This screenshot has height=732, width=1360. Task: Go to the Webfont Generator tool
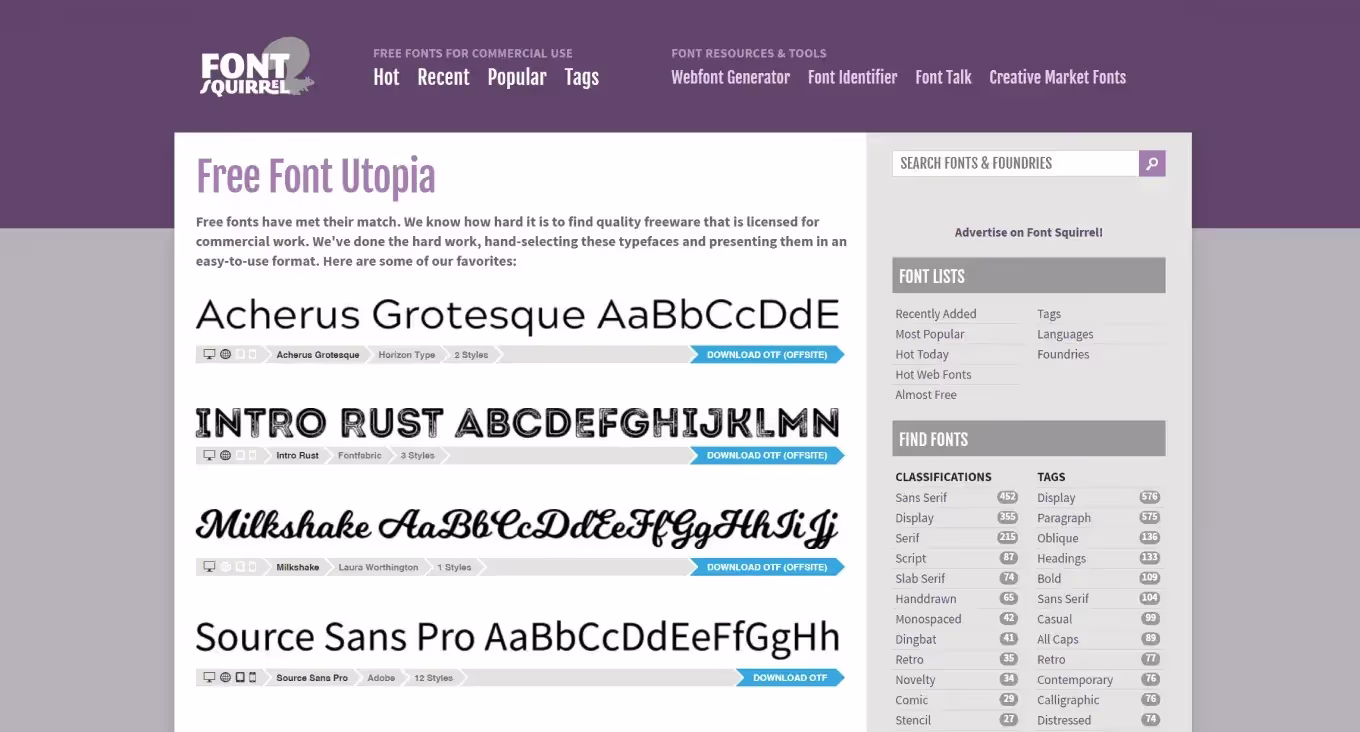(730, 77)
